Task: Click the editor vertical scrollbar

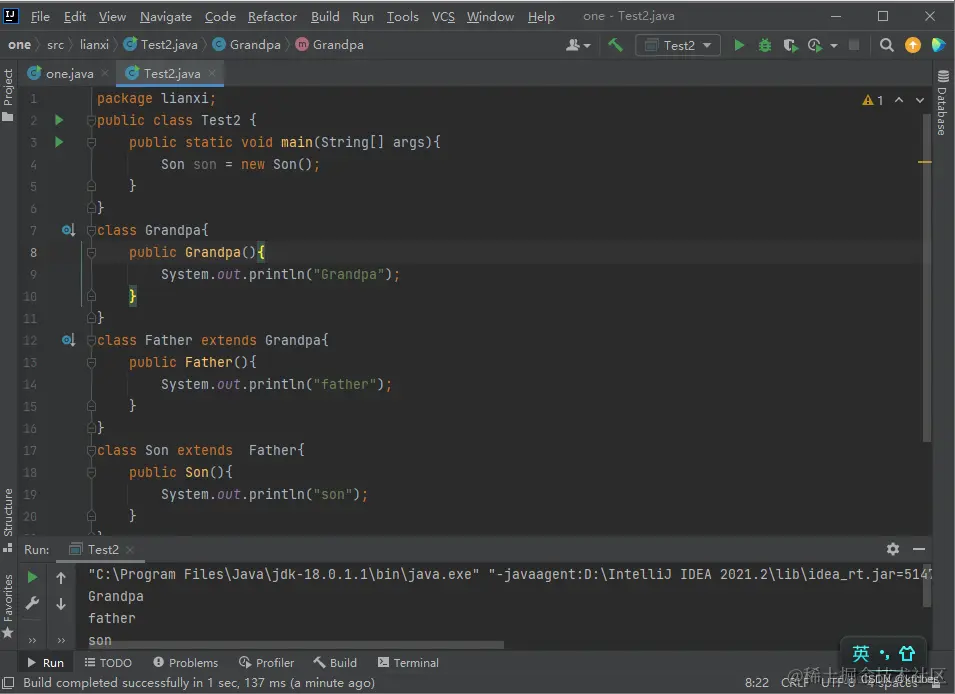Action: [x=926, y=278]
